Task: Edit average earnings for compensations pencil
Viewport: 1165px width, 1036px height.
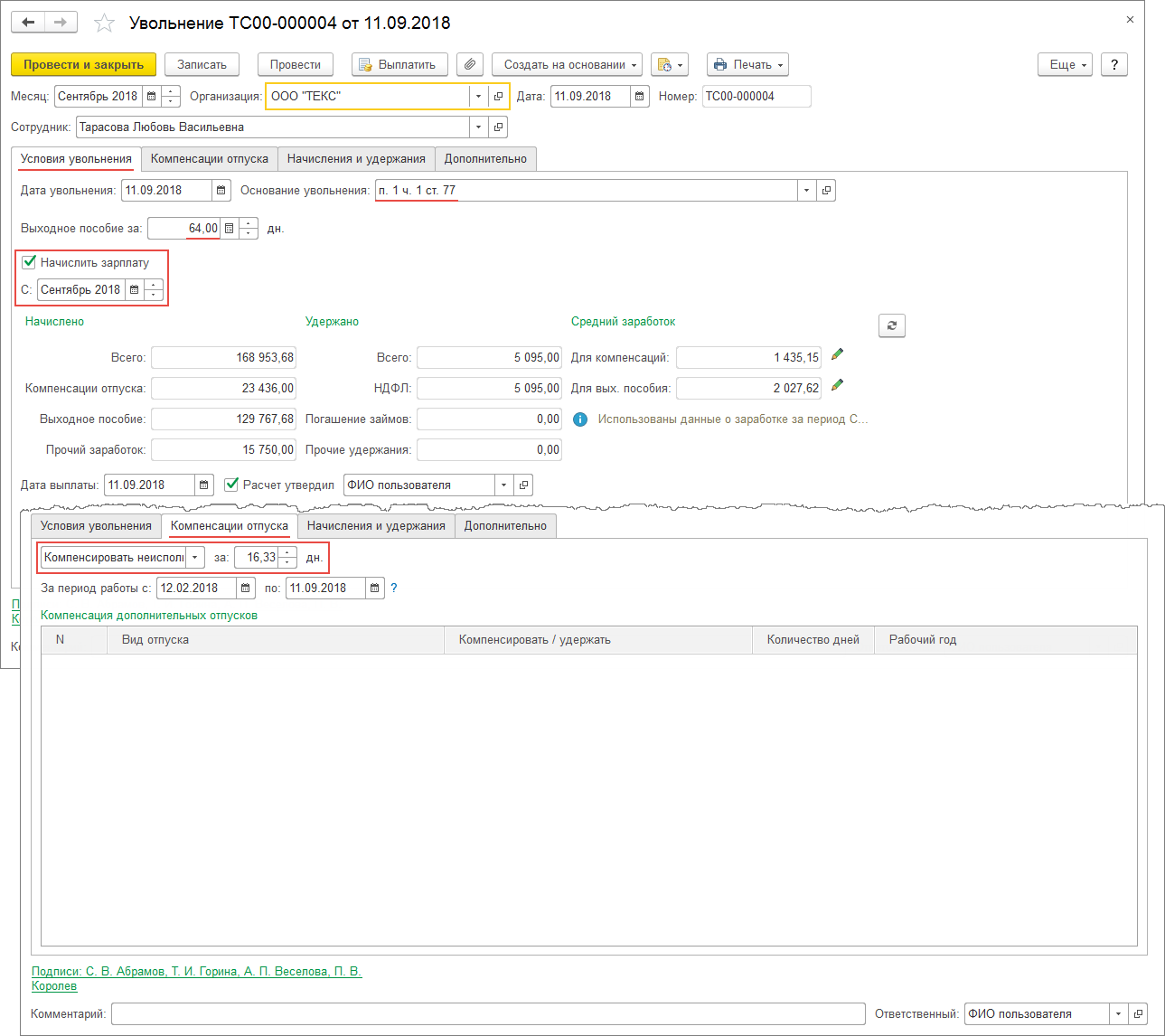Action: [x=837, y=354]
